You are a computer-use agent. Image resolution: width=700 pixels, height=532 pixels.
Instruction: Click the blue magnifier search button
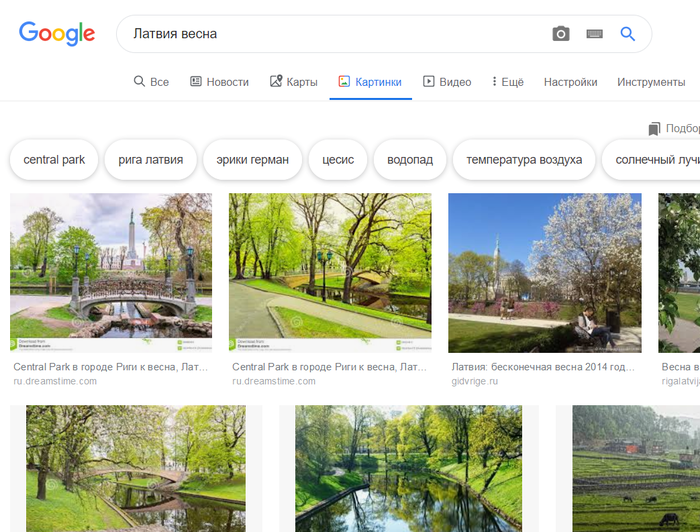(x=628, y=34)
